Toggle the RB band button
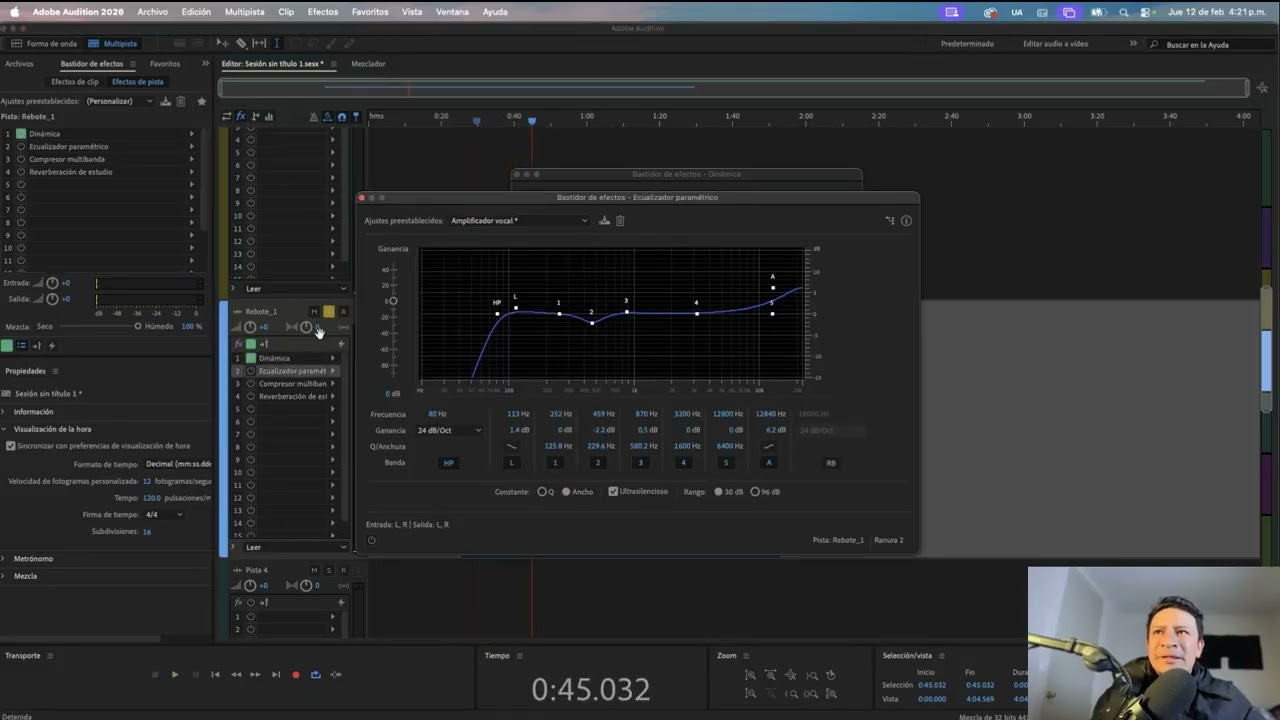 pyautogui.click(x=831, y=463)
